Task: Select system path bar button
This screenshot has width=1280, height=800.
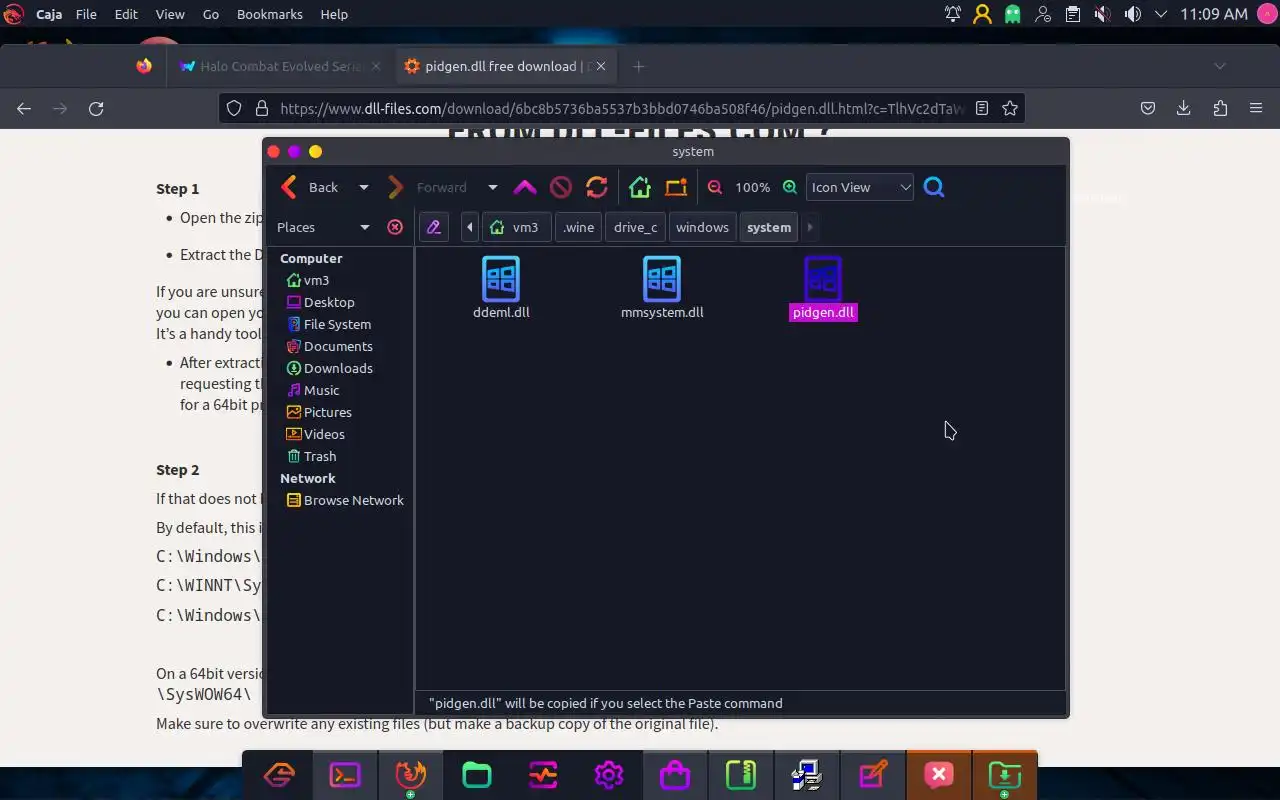Action: click(x=769, y=227)
